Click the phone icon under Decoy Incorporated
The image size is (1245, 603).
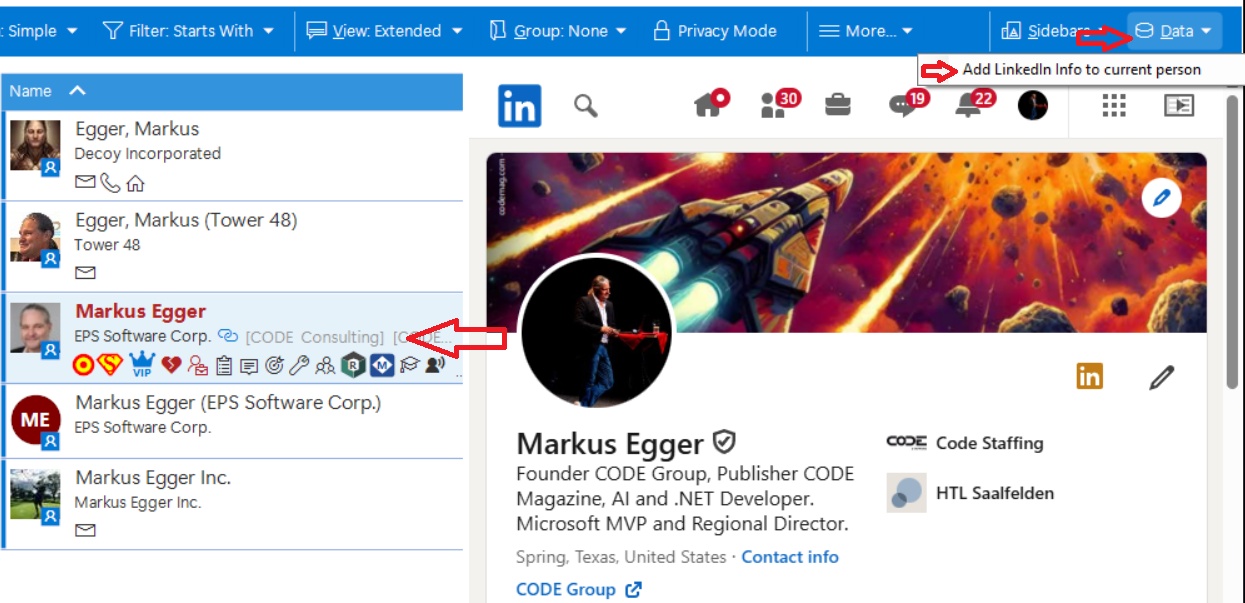(110, 183)
